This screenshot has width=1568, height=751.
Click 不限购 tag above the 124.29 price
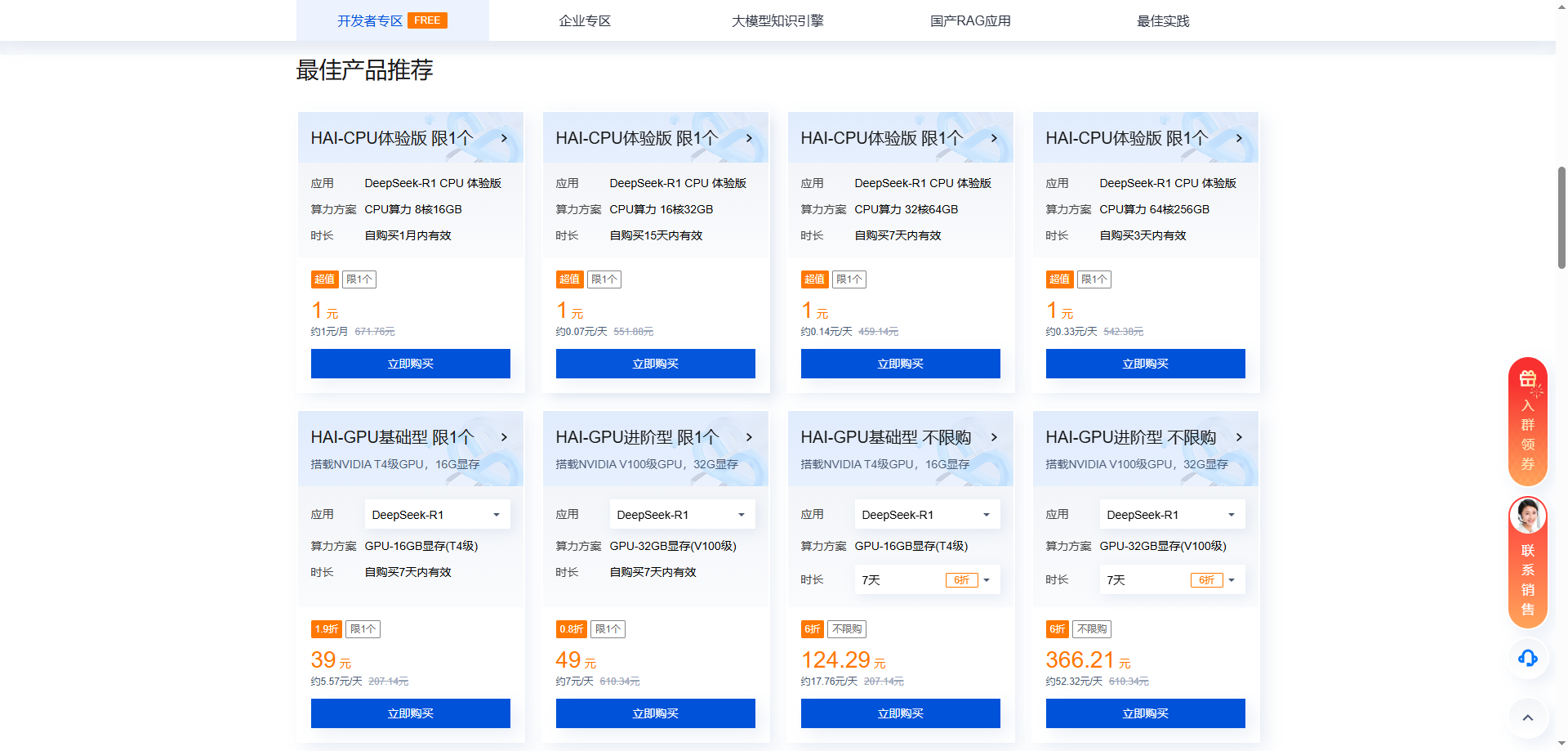847,629
